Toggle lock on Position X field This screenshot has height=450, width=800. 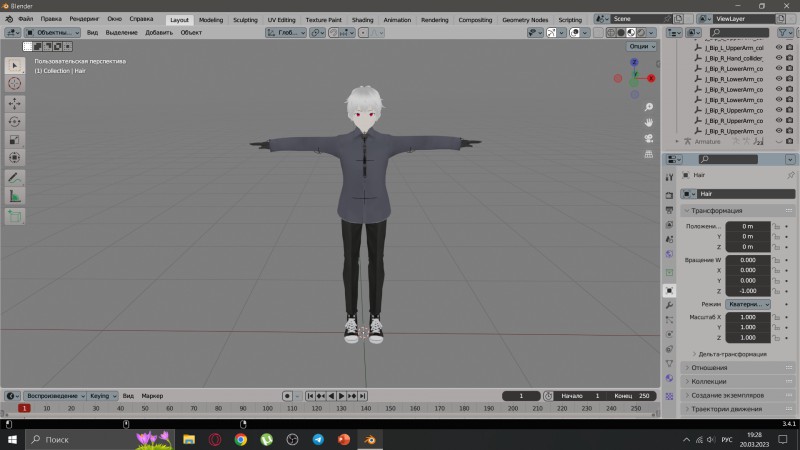click(x=776, y=226)
